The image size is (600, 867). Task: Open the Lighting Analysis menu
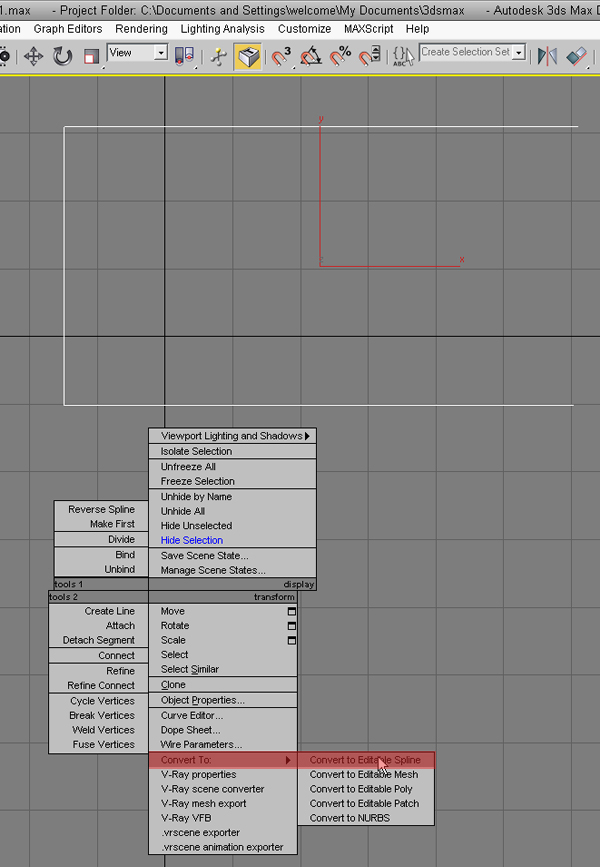(x=222, y=29)
